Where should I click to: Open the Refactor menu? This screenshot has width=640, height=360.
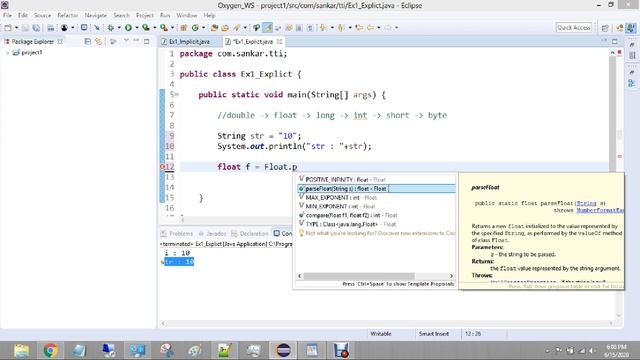(67, 16)
